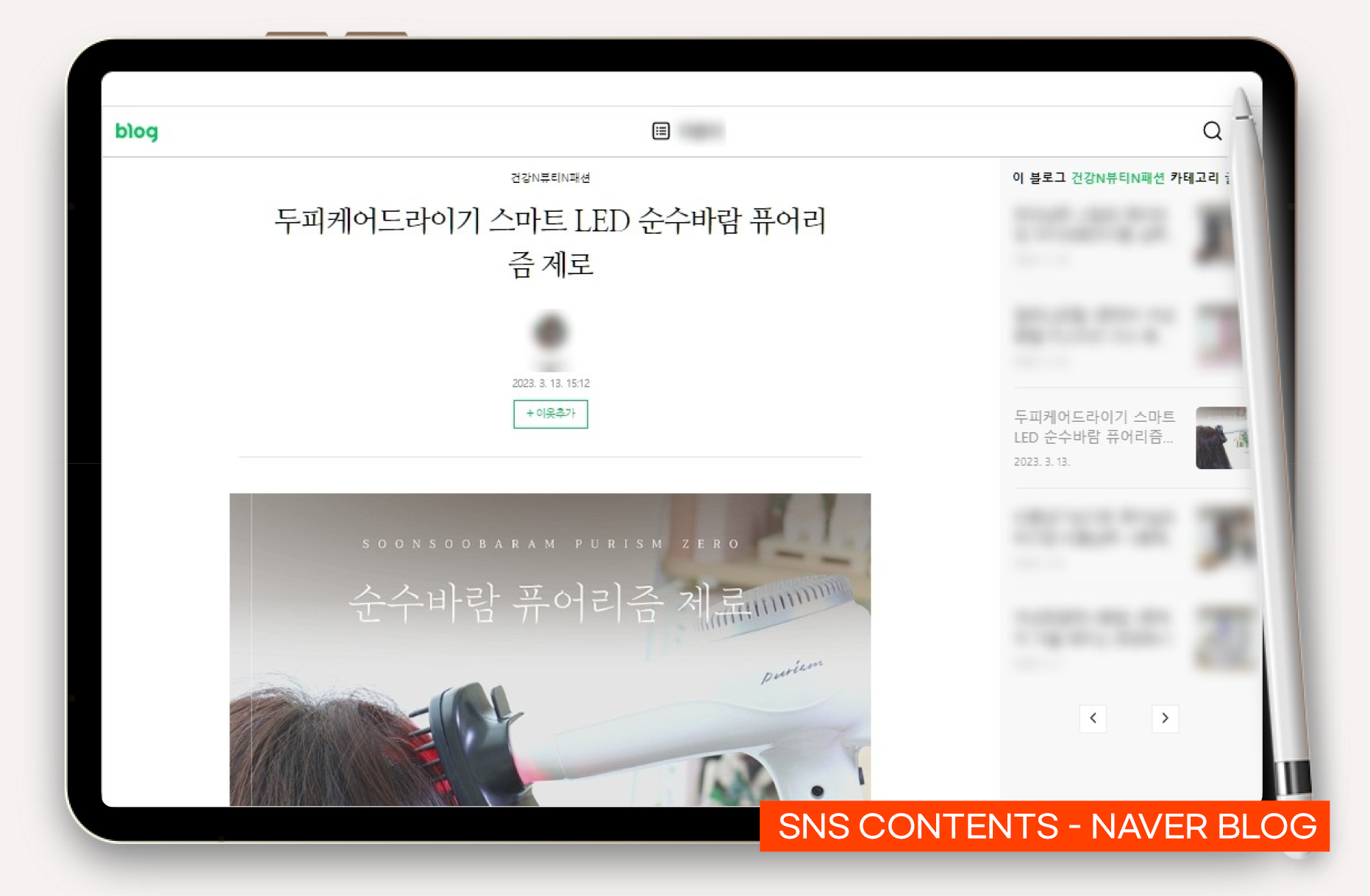This screenshot has width=1370, height=896.
Task: Click the blurred author profile picture
Action: [x=551, y=331]
